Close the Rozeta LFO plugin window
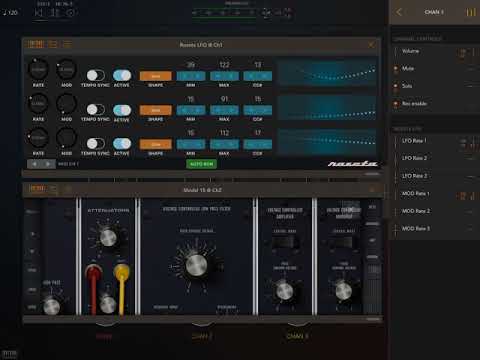Image resolution: width=480 pixels, height=360 pixels. (372, 45)
